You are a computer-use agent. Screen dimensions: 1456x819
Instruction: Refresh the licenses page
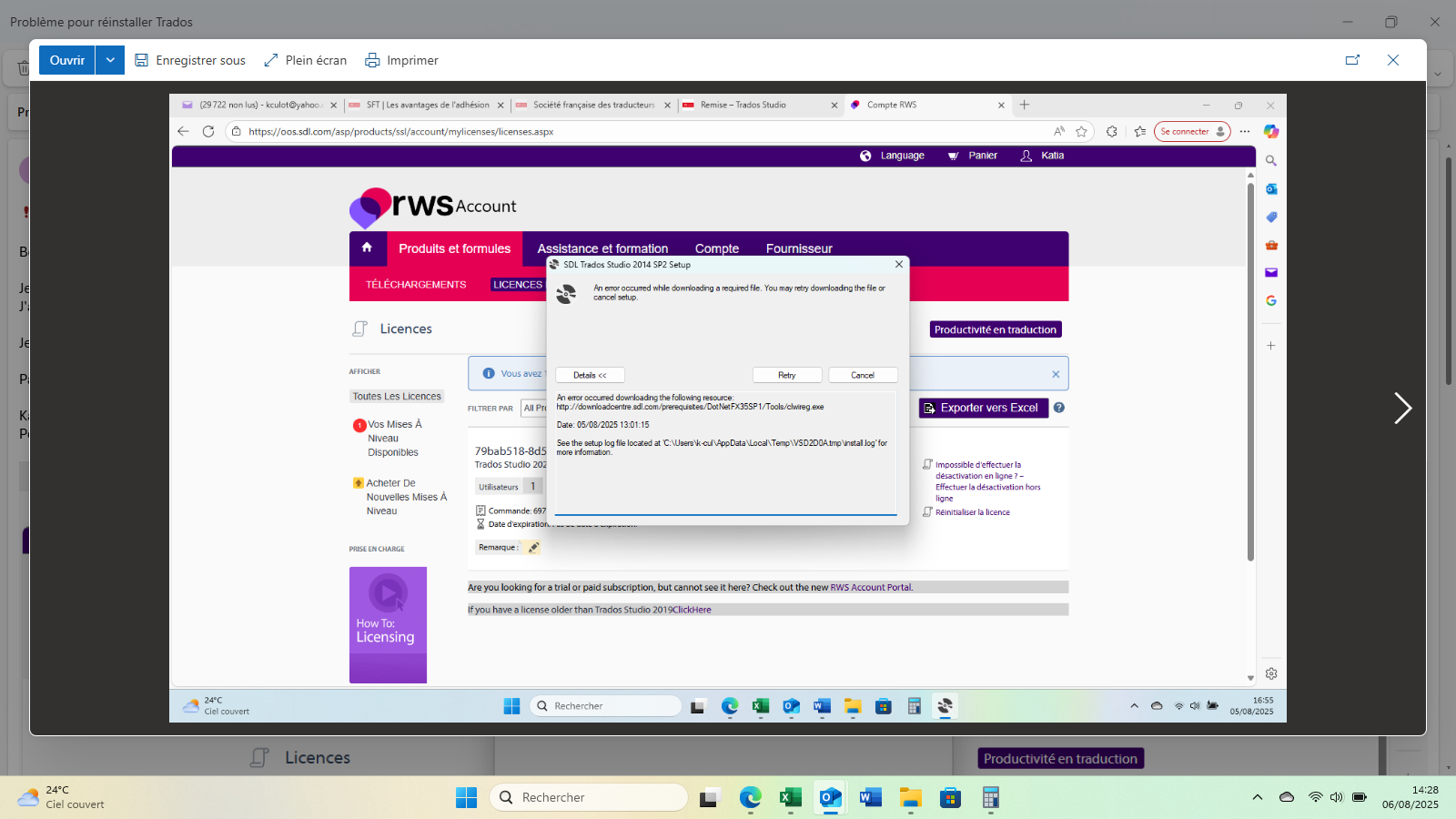click(208, 131)
